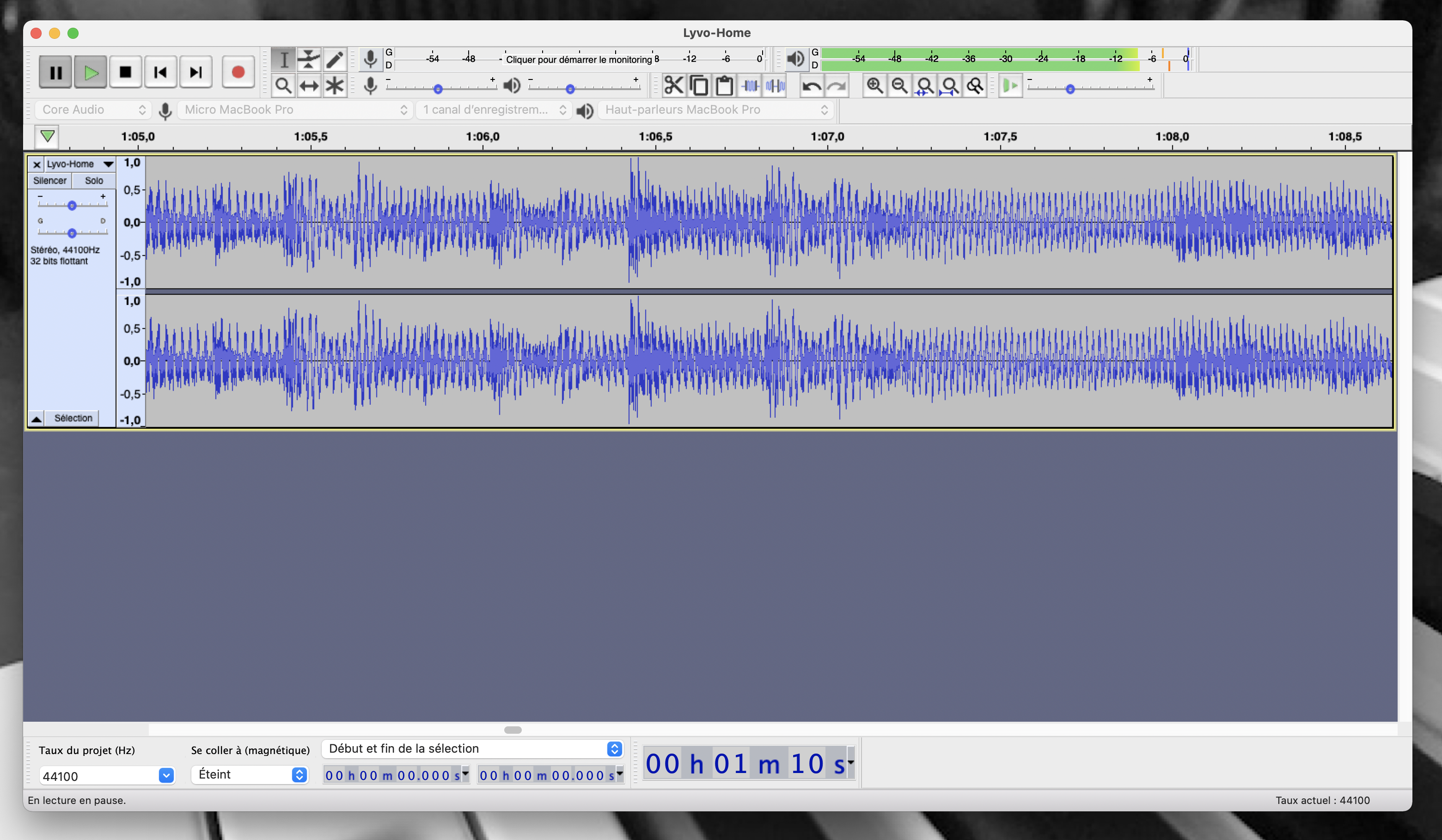The width and height of the screenshot is (1442, 840).
Task: Toggle the Silencer (mute) button
Action: point(50,180)
